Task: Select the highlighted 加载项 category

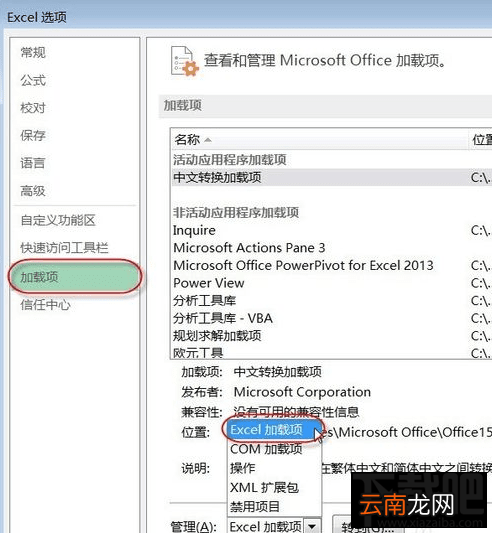Action: coord(75,277)
